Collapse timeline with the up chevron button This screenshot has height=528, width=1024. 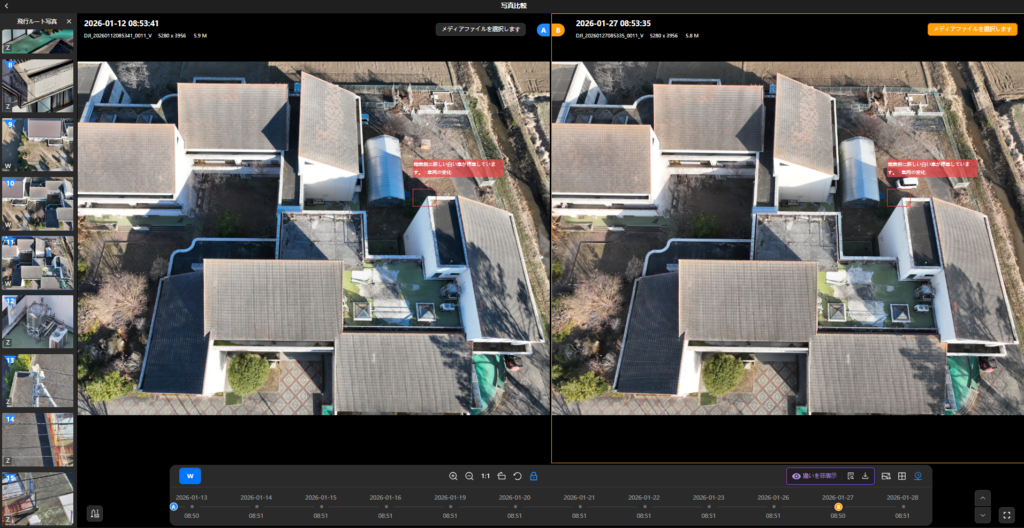[982, 497]
